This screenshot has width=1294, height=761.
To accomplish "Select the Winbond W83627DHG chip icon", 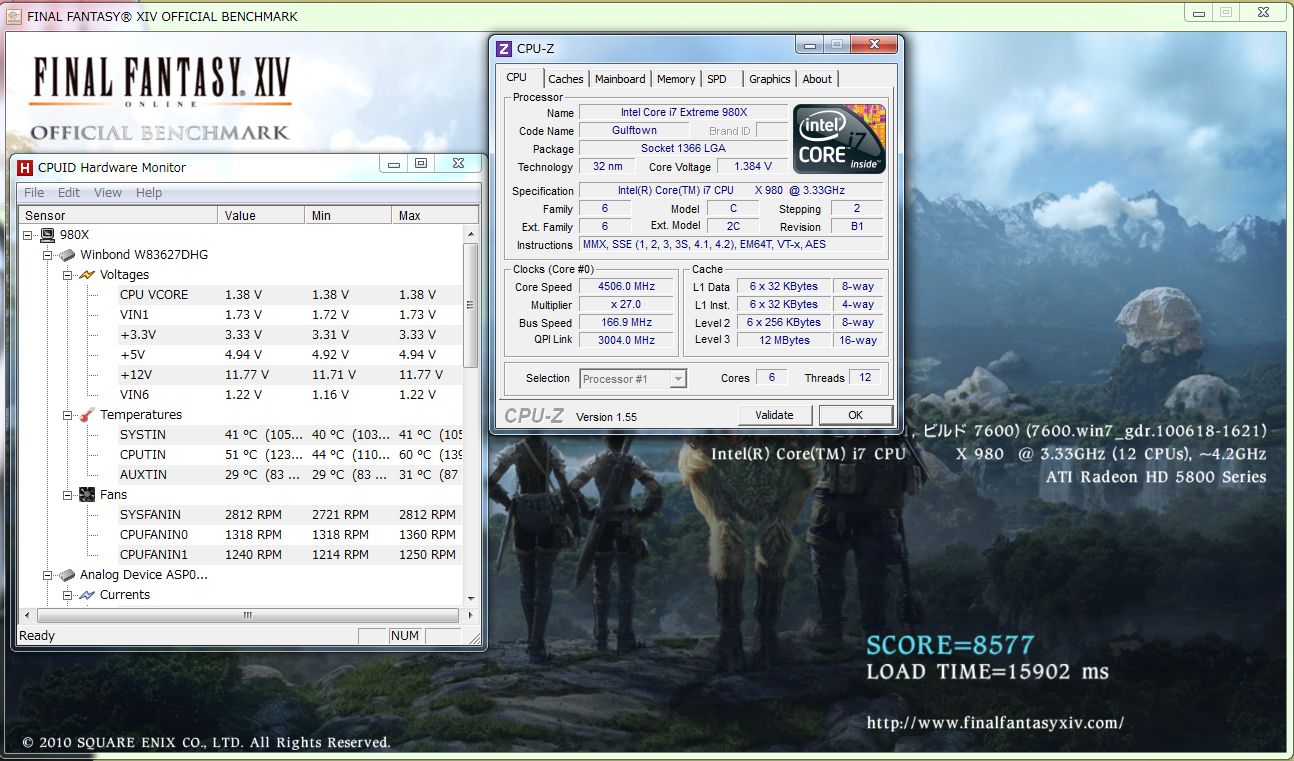I will pyautogui.click(x=67, y=255).
